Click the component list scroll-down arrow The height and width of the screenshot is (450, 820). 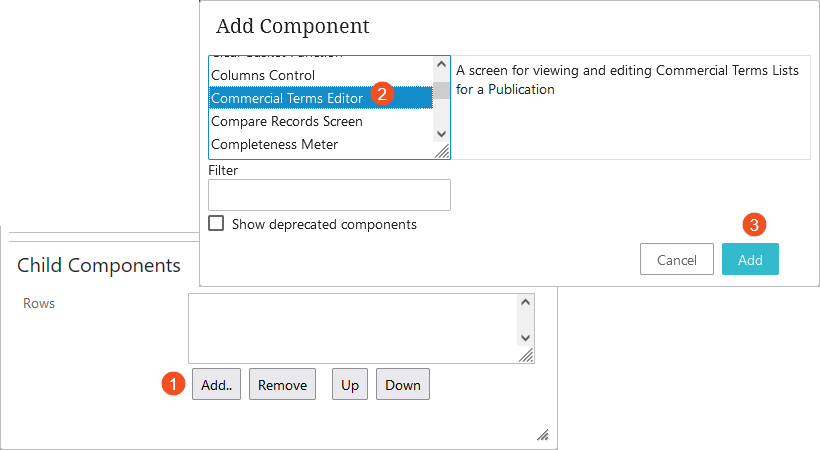[x=441, y=134]
